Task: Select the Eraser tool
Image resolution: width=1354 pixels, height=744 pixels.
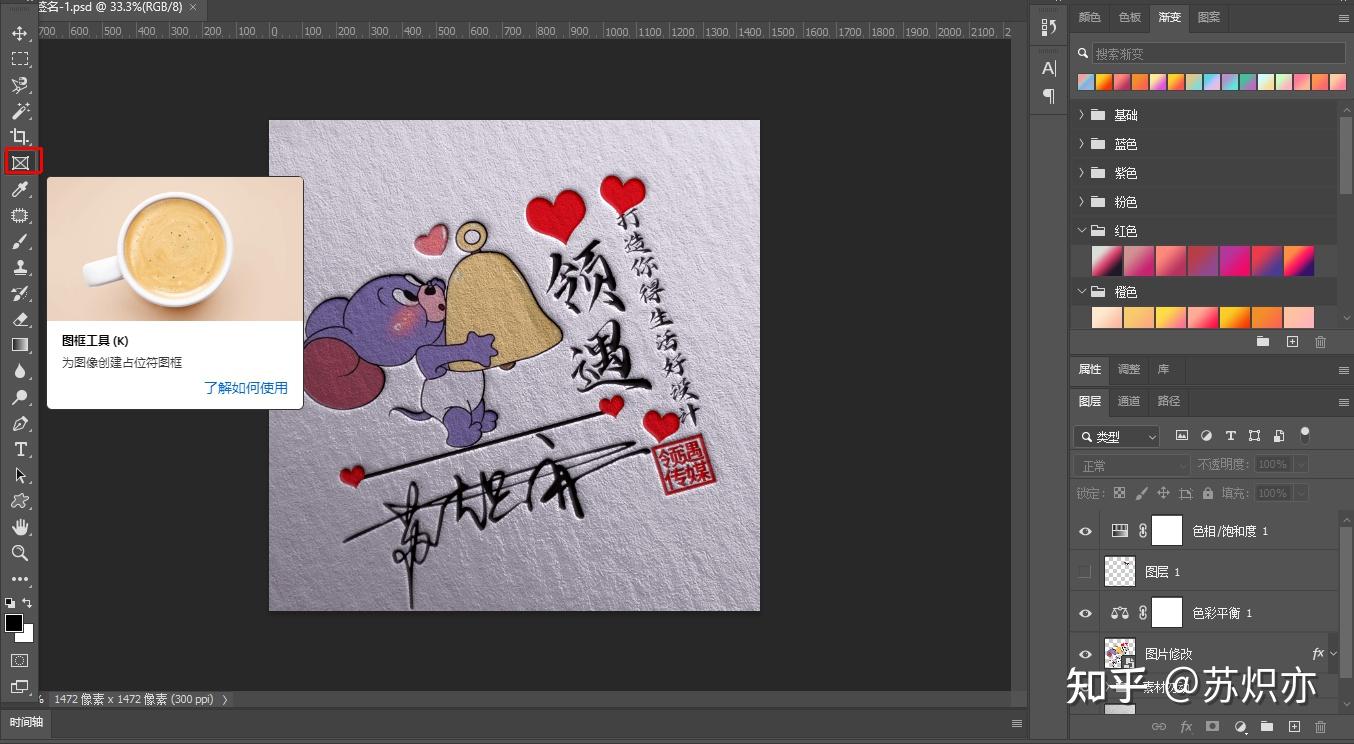Action: point(20,319)
